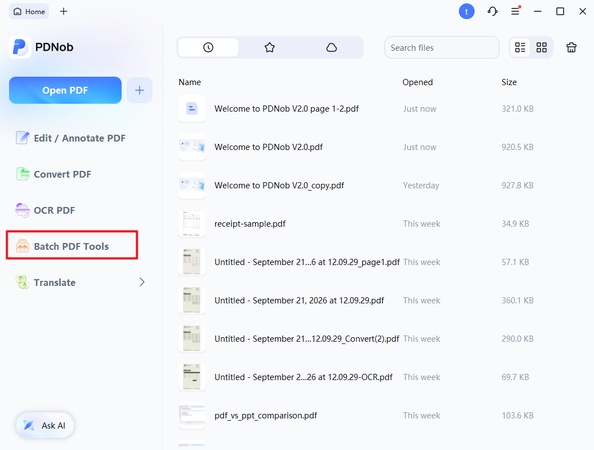Screen dimensions: 594x450
Task: Minimize the PDNob window
Action: 537,11
